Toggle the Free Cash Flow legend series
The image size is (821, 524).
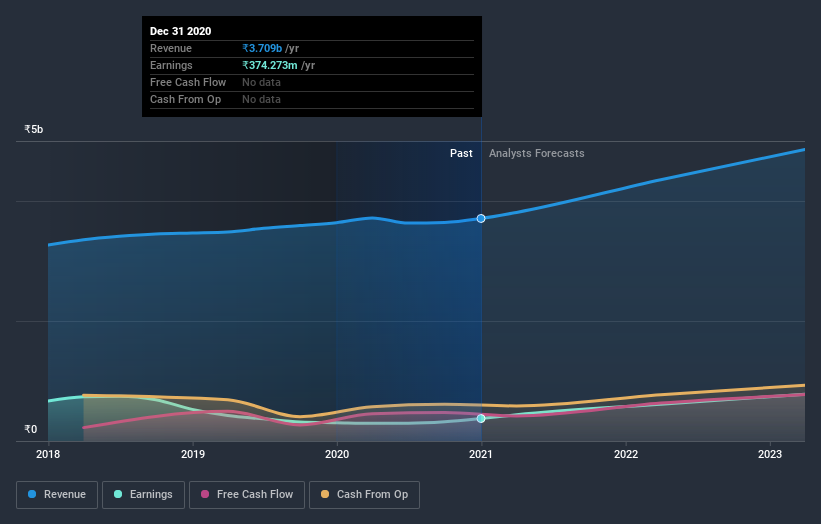point(247,495)
